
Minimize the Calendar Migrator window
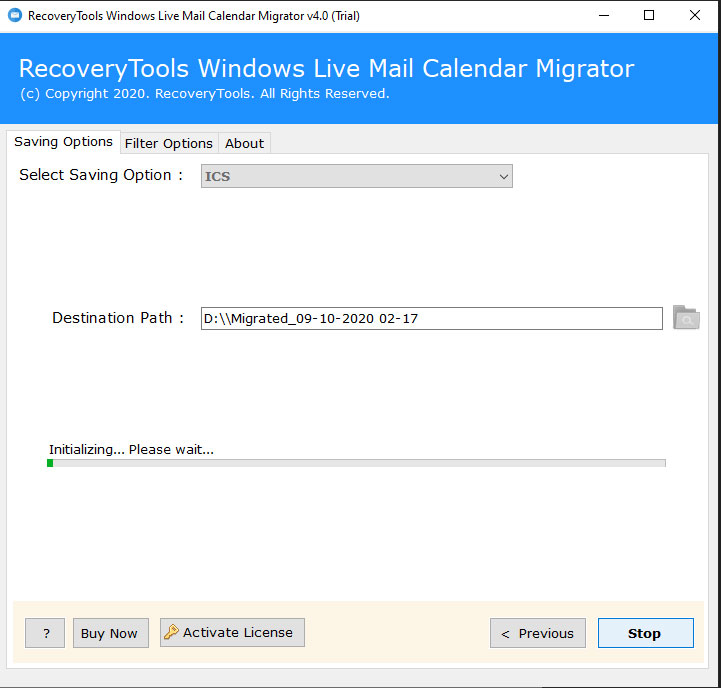pos(604,15)
